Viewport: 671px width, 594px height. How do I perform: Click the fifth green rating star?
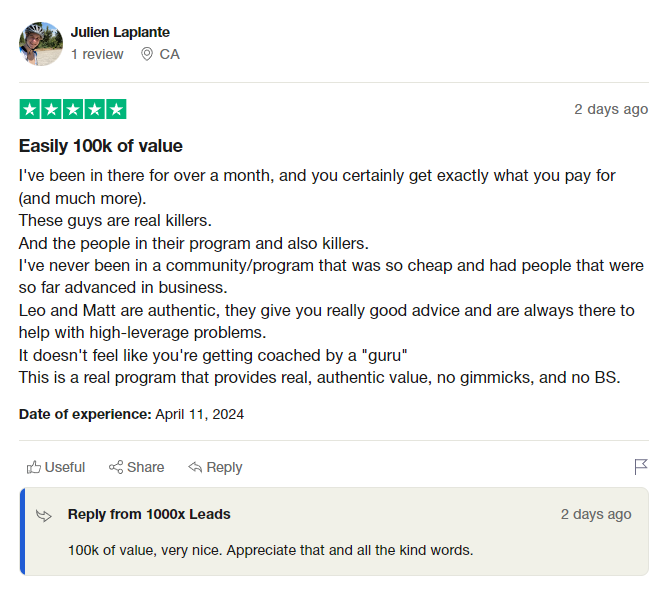pos(116,109)
